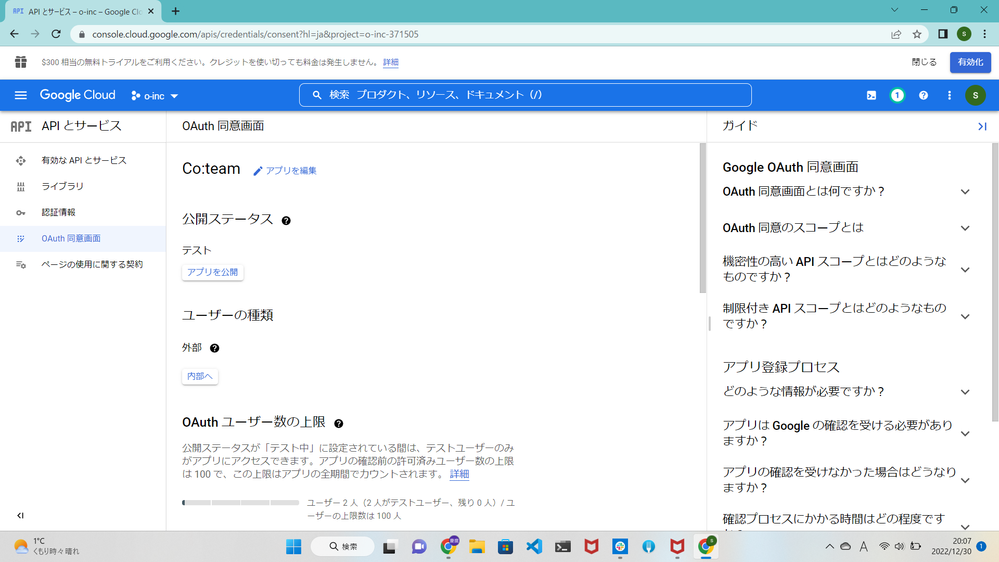This screenshot has width=999, height=562.
Task: Dismiss the trial banner with 閉じる
Action: (x=924, y=62)
